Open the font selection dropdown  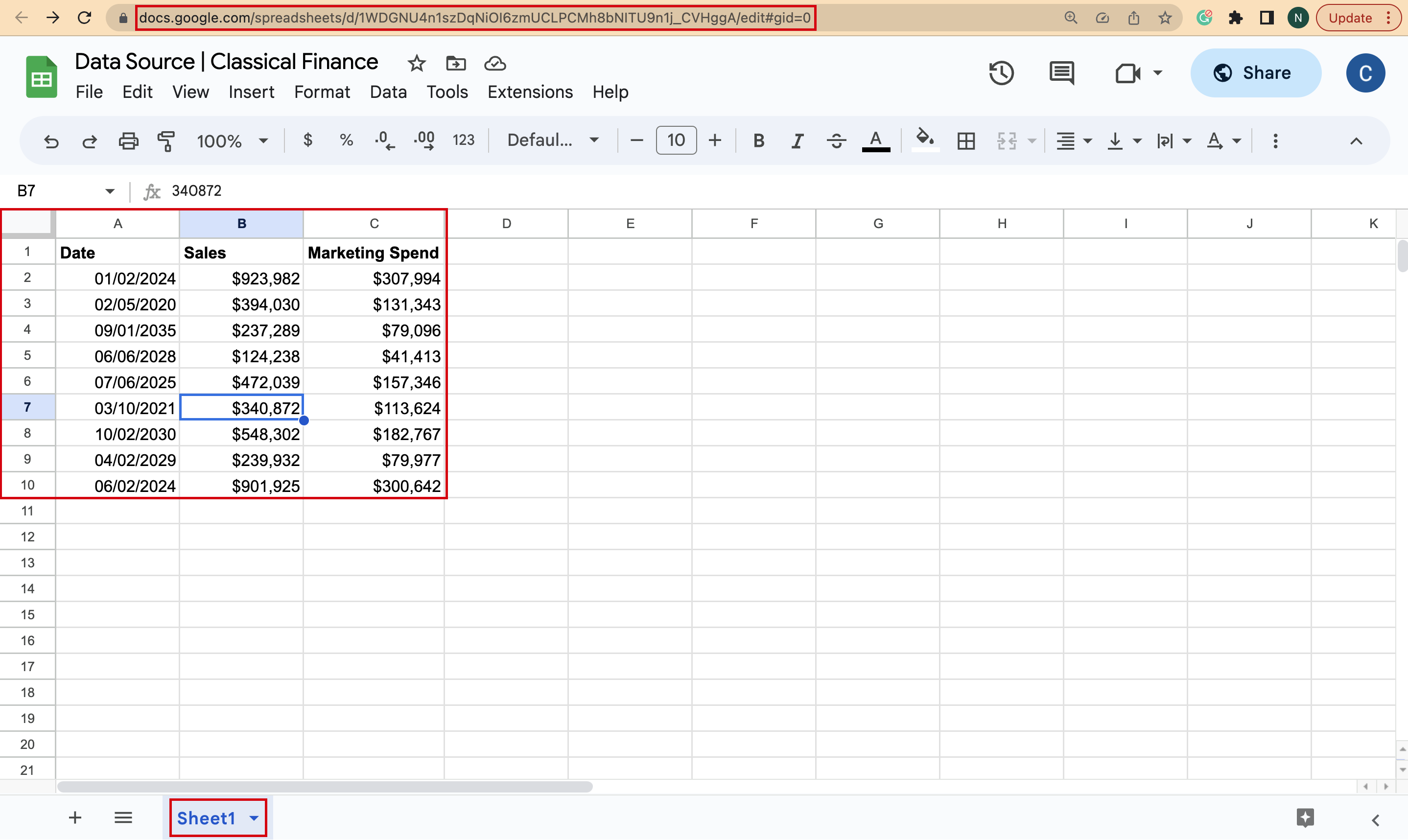point(552,140)
